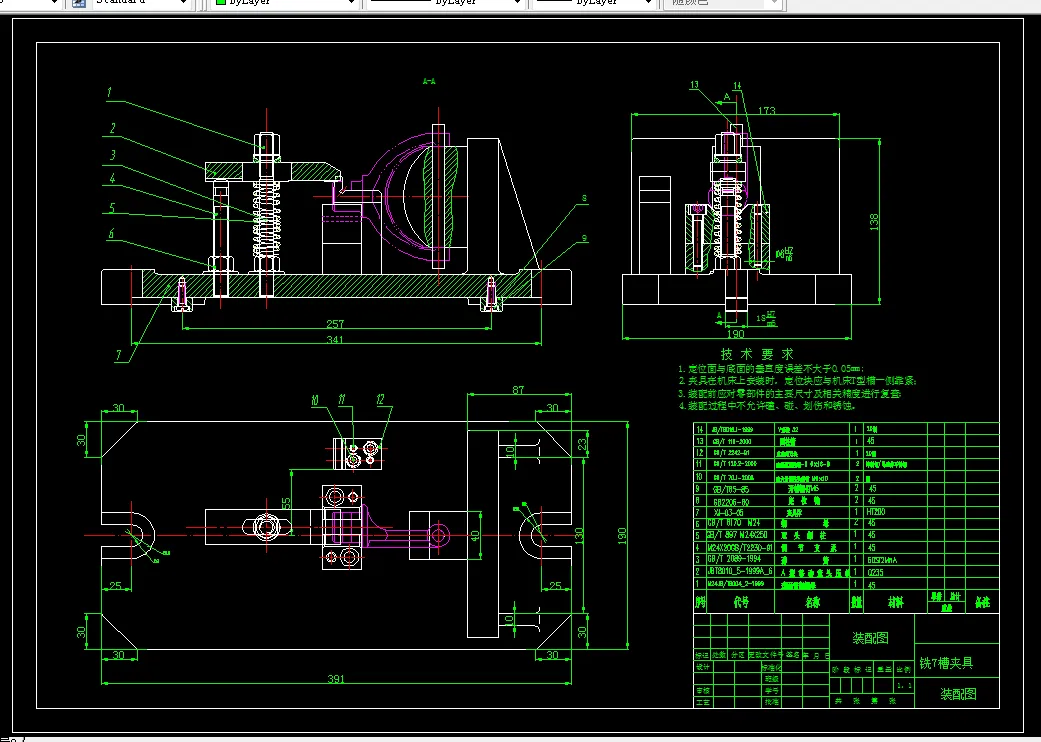Image resolution: width=1041 pixels, height=742 pixels.
Task: Select the 130 dimension in plan view
Action: coord(580,535)
